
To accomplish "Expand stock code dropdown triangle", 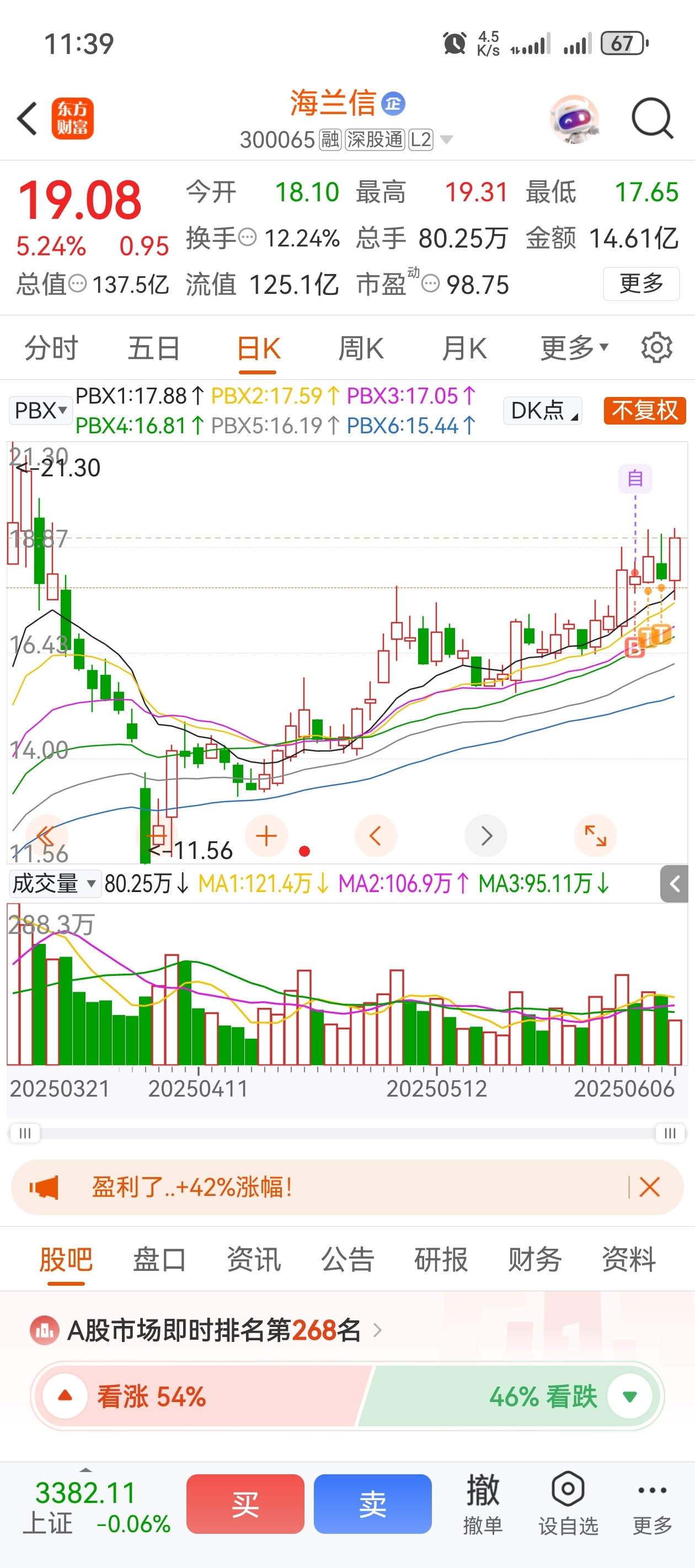I will click(446, 140).
